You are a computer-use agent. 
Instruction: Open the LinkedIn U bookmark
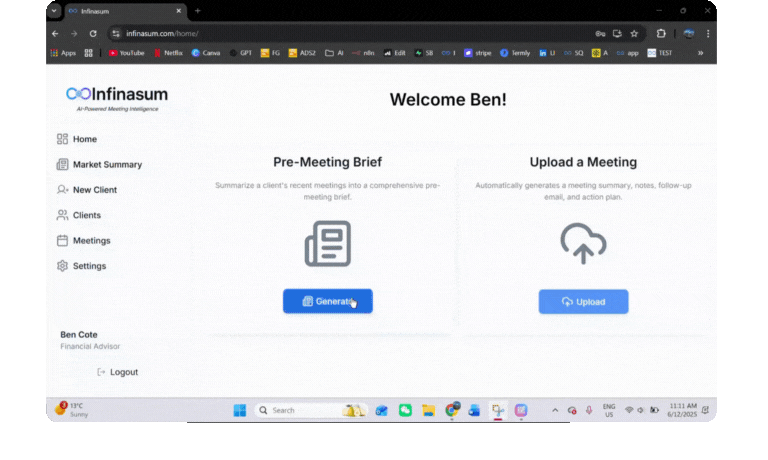click(547, 53)
